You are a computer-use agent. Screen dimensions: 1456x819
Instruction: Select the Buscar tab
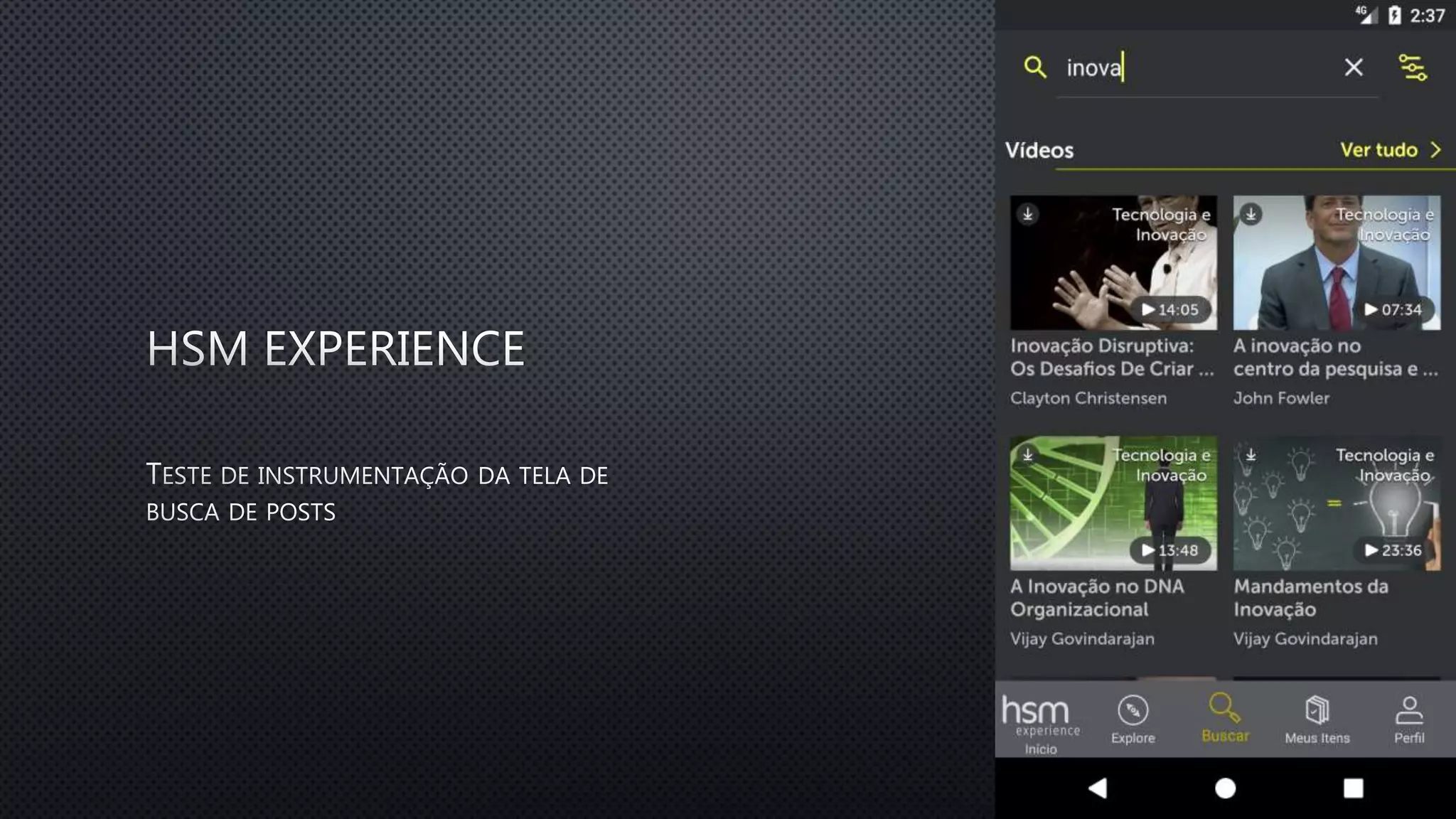pos(1225,719)
